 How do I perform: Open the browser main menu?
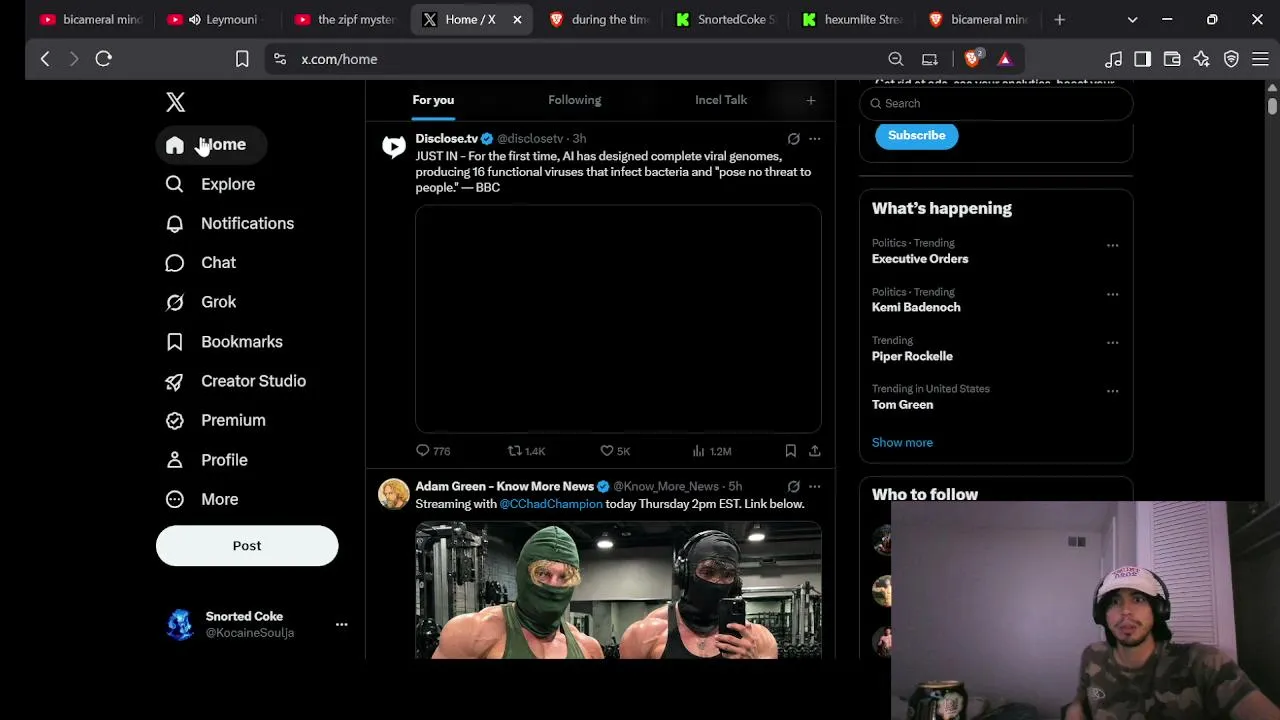[x=1260, y=59]
